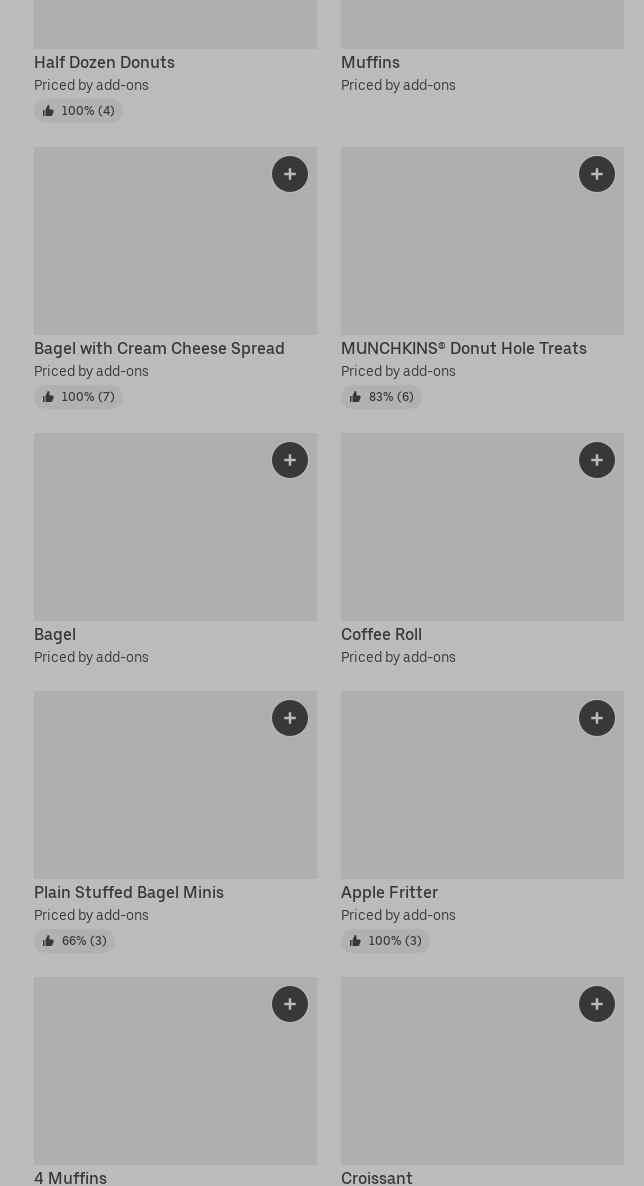Image resolution: width=644 pixels, height=1186 pixels.
Task: Open Half Dozen Donuts item
Action: click(104, 62)
